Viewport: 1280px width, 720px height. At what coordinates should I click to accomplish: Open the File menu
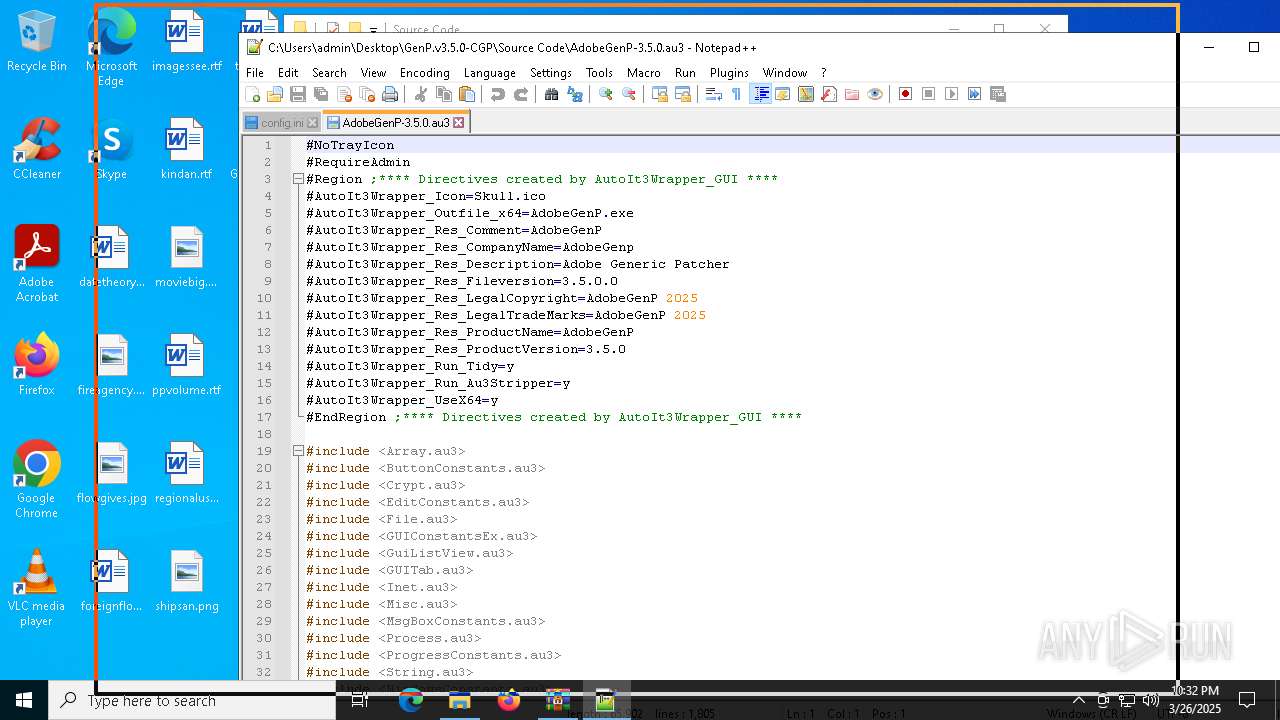(255, 73)
